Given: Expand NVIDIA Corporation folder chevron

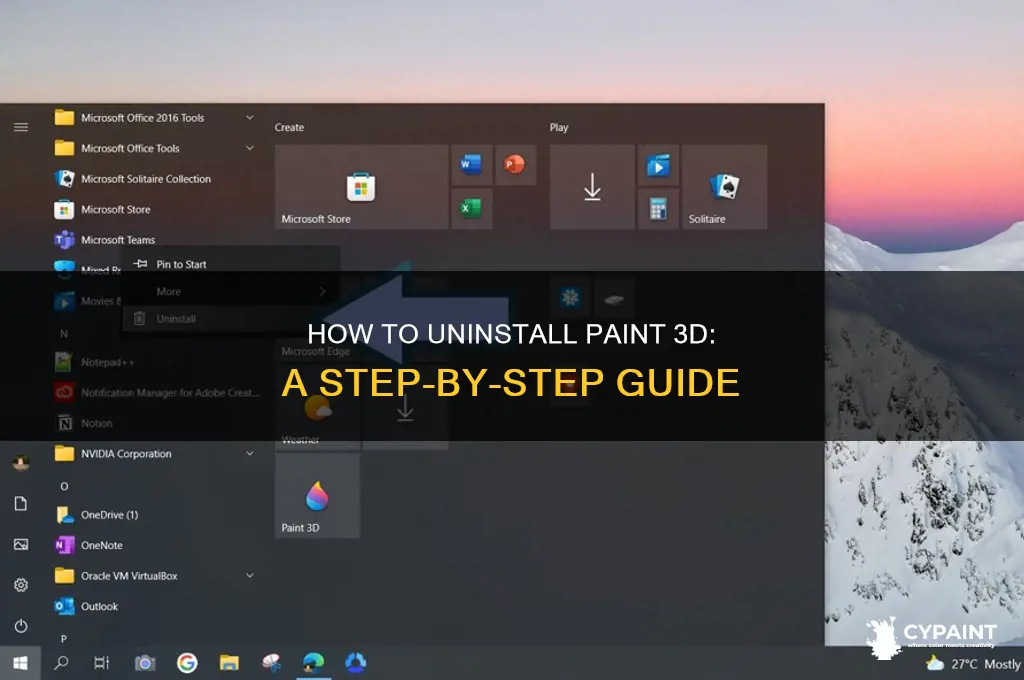Looking at the screenshot, I should click(x=249, y=453).
